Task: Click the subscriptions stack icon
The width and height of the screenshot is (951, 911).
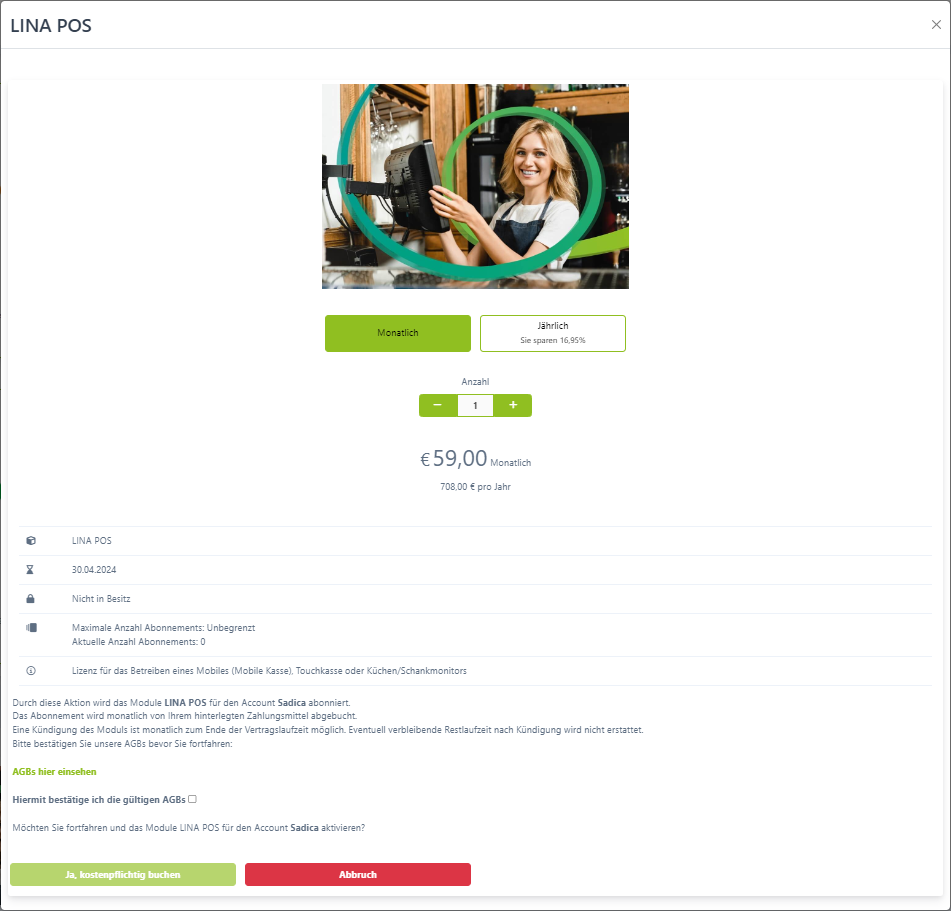Action: (x=31, y=628)
